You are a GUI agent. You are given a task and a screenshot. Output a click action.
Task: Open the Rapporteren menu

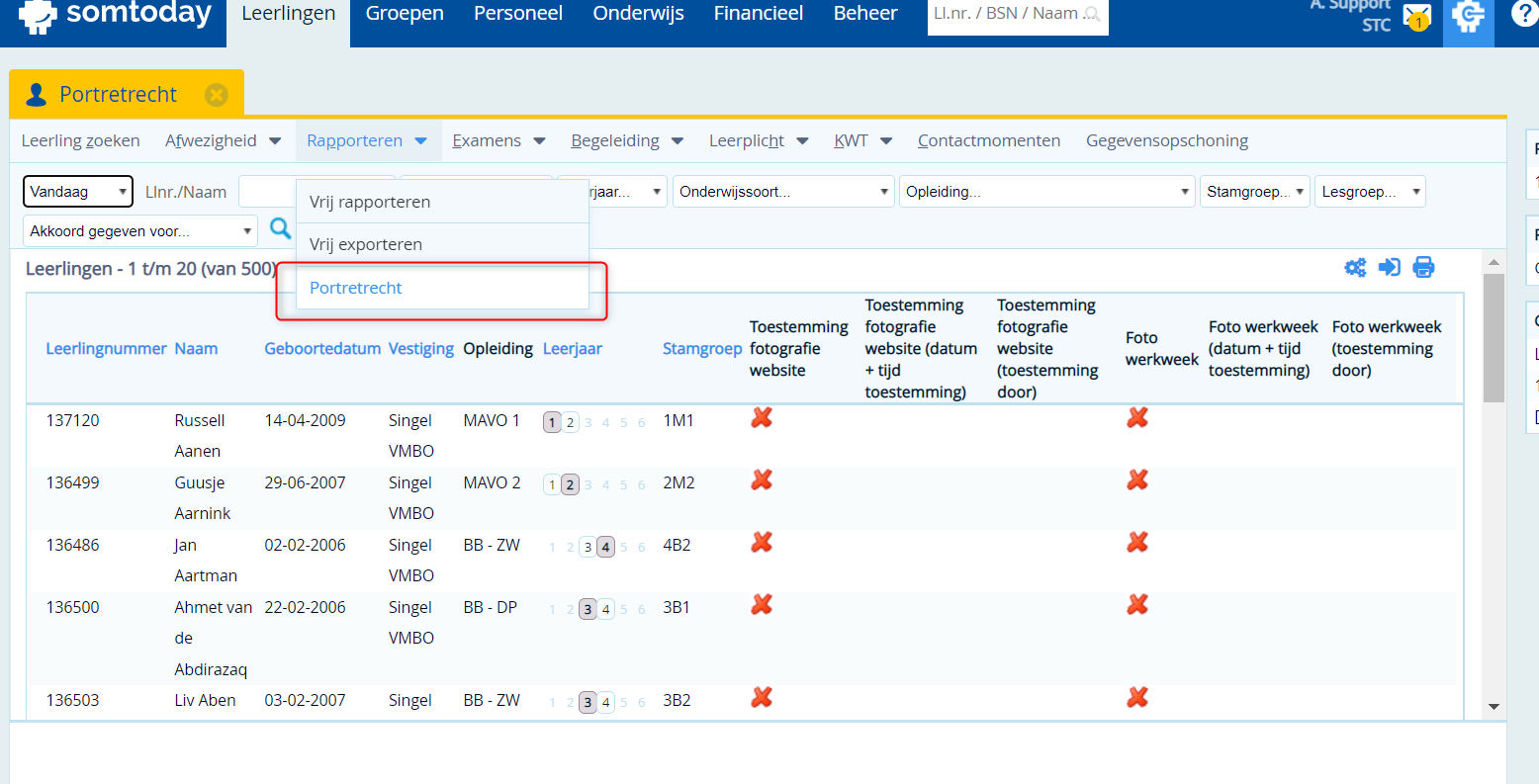[367, 141]
